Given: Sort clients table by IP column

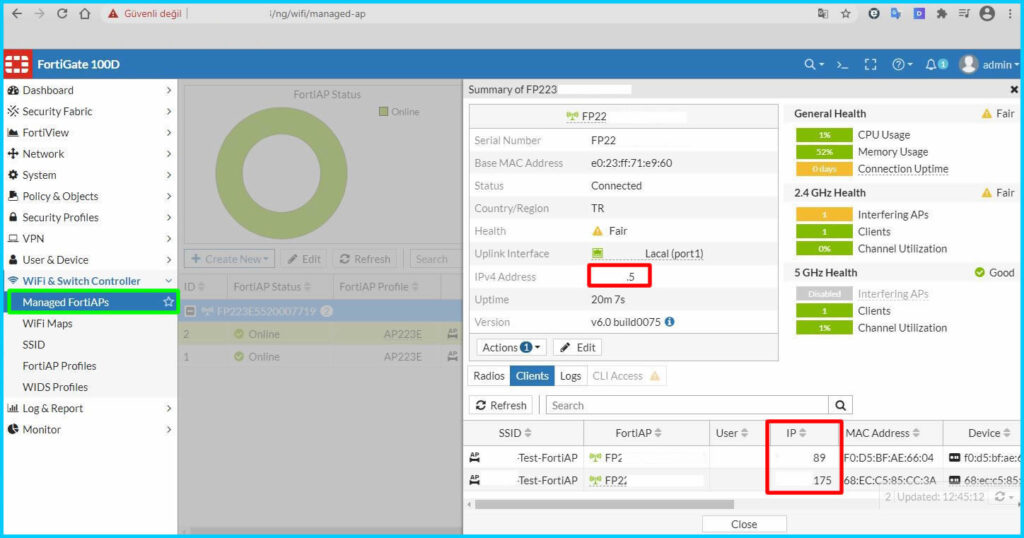Looking at the screenshot, I should point(796,433).
